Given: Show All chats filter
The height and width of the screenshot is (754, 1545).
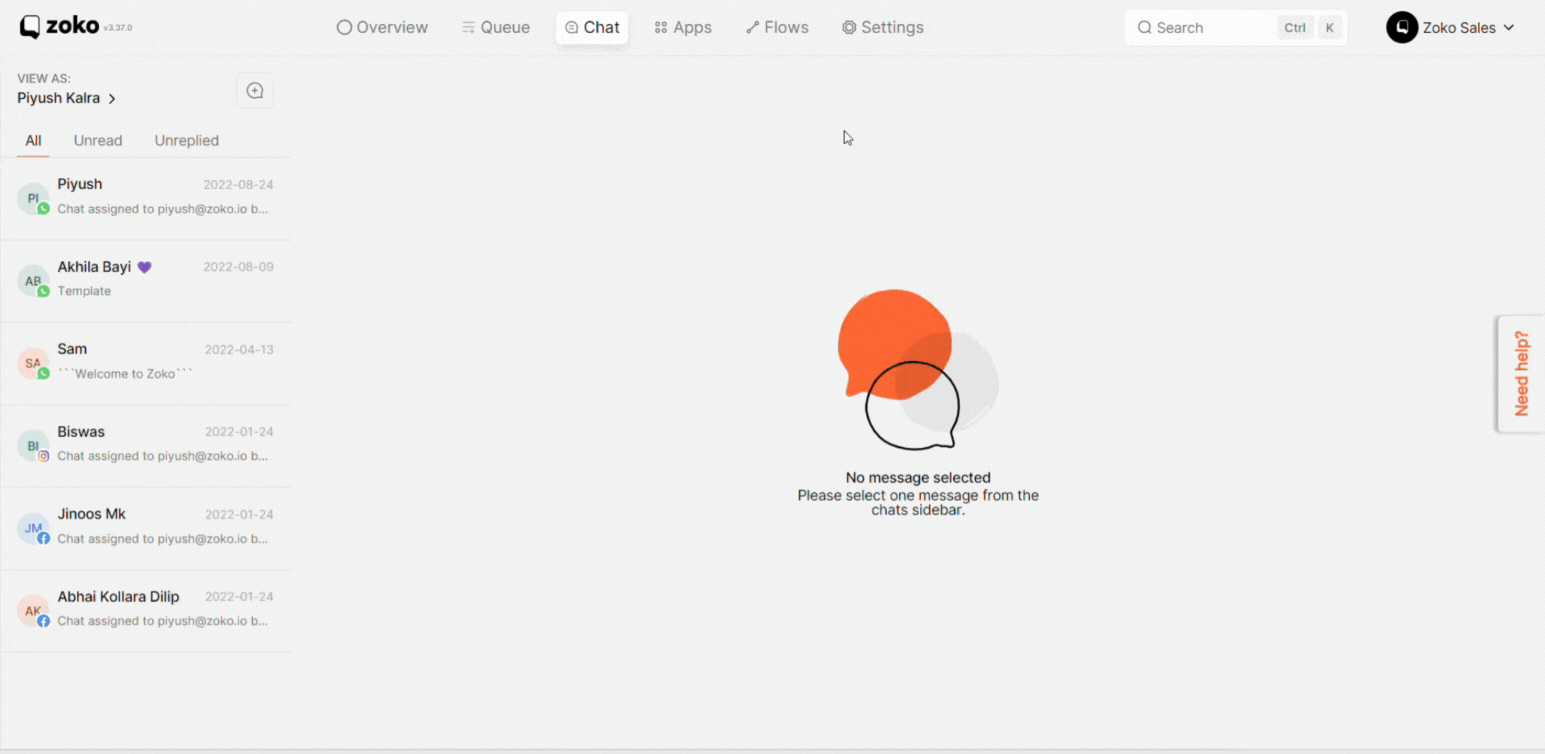Looking at the screenshot, I should (33, 140).
